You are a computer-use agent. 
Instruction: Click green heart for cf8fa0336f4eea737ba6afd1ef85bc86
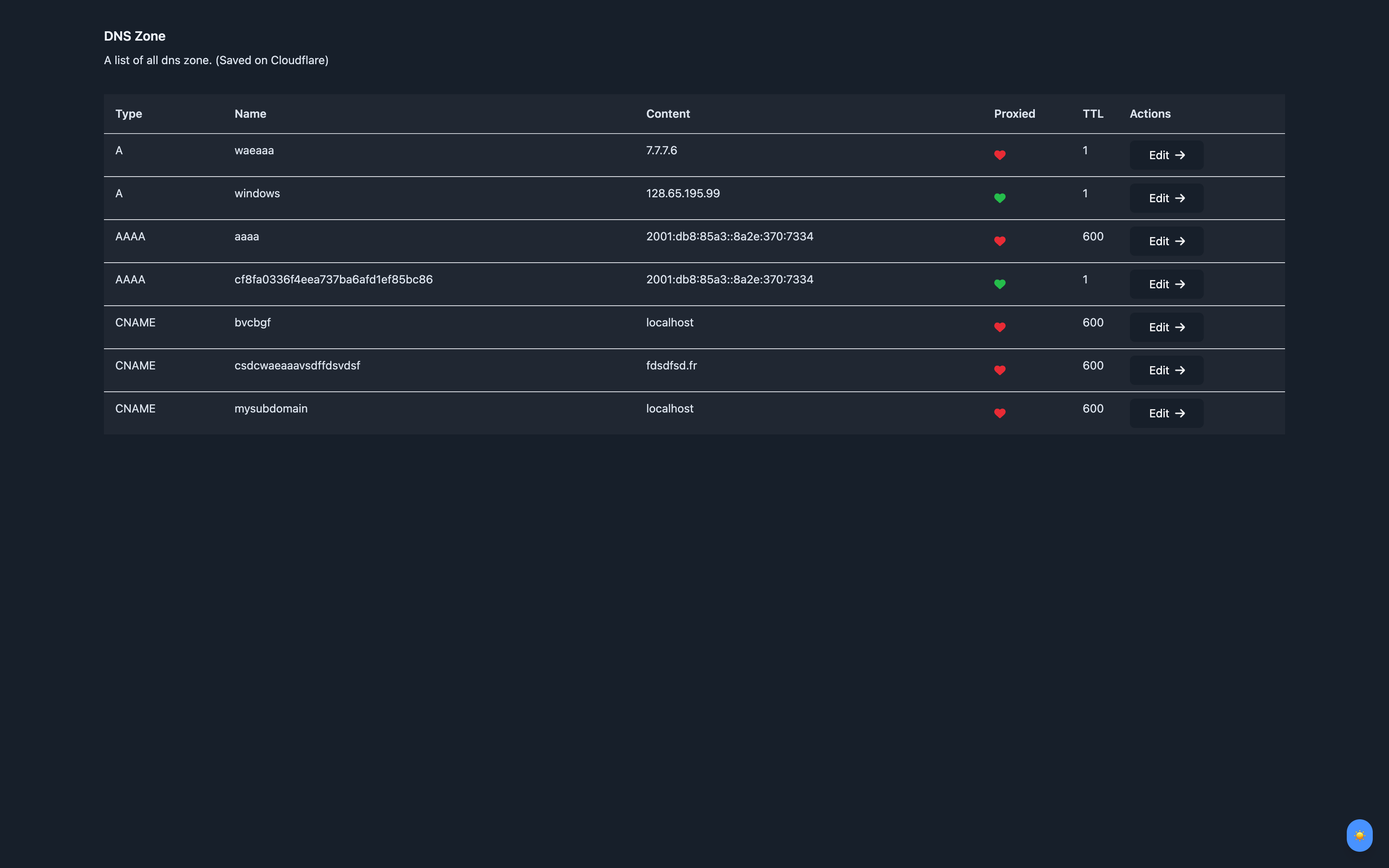pos(1000,284)
